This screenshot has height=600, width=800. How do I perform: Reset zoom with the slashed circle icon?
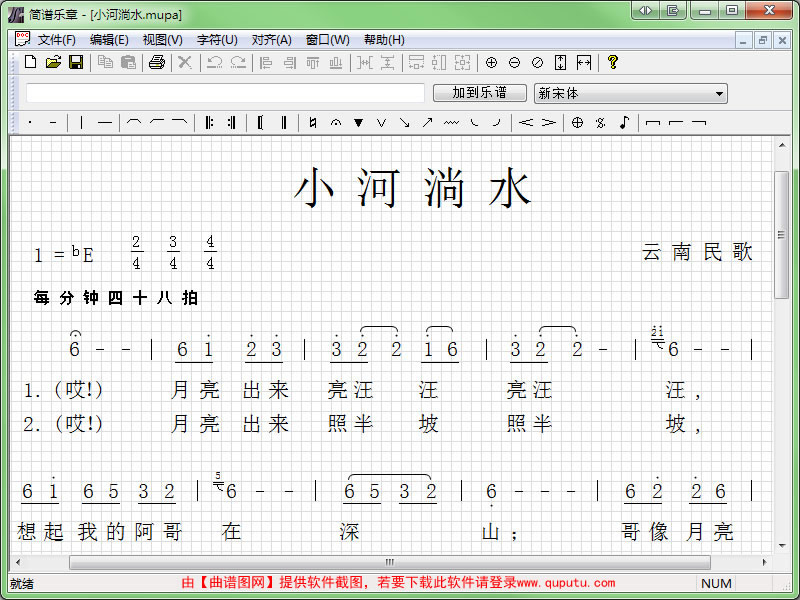click(537, 62)
